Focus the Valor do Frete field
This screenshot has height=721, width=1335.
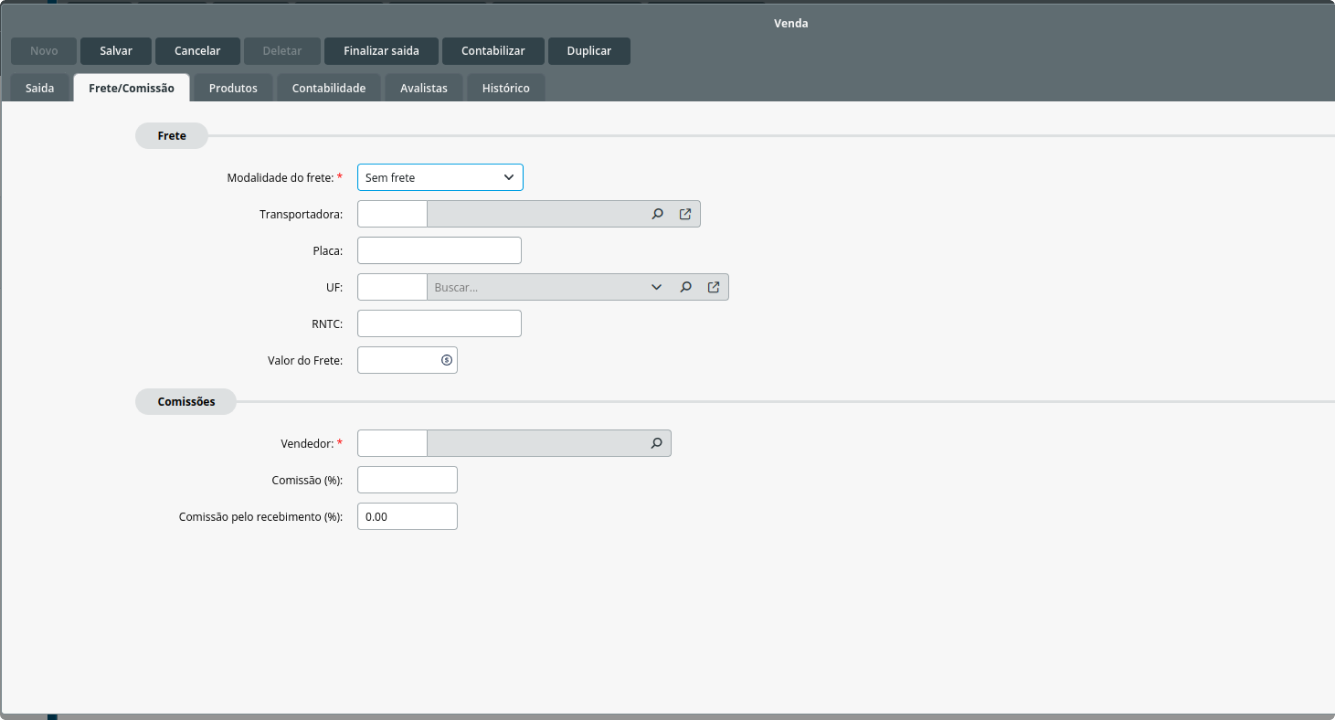407,360
